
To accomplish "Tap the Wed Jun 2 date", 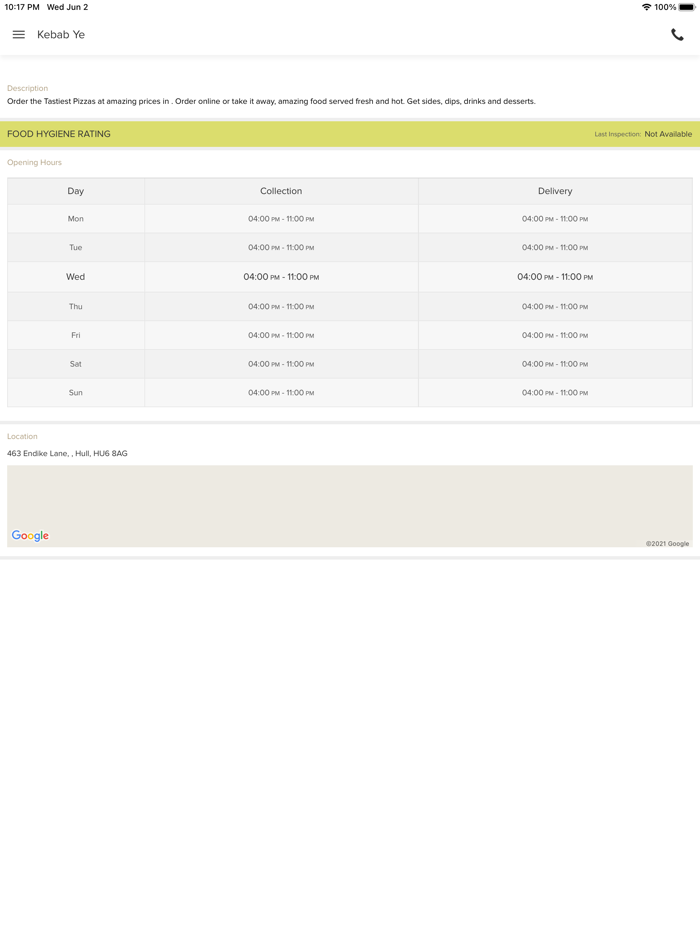I will 67,7.
